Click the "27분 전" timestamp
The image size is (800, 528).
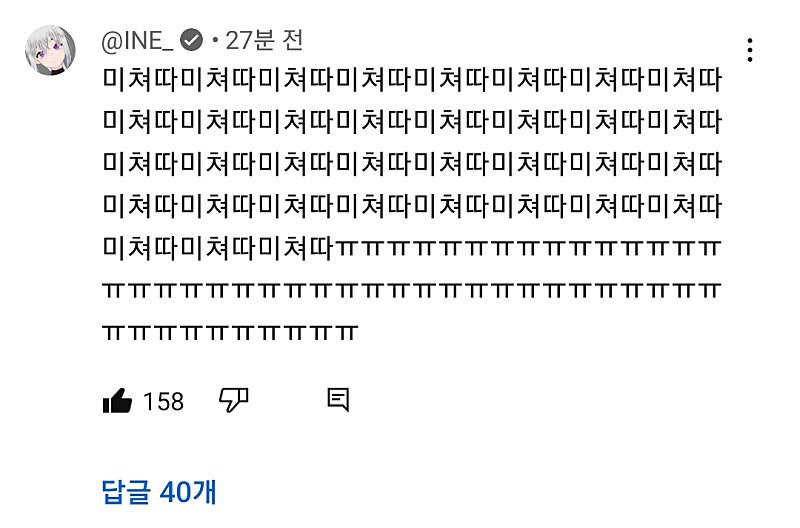point(264,41)
